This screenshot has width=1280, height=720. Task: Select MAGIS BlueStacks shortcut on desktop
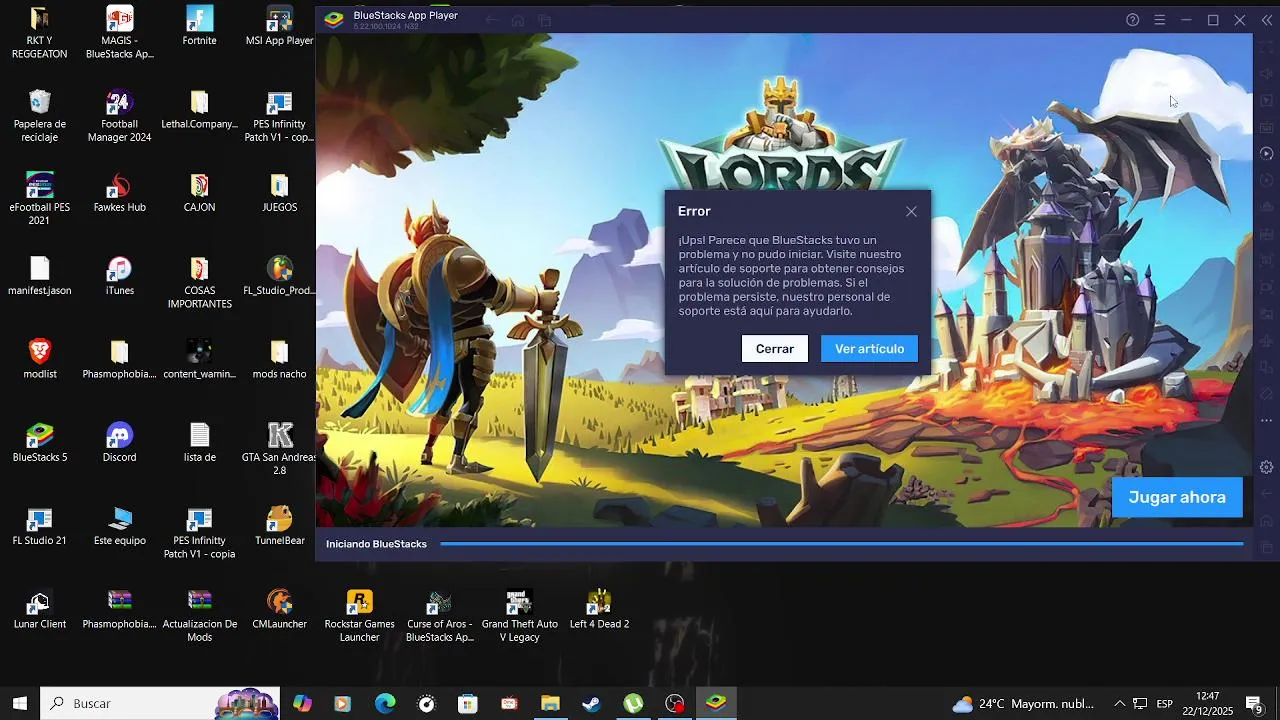tap(120, 33)
